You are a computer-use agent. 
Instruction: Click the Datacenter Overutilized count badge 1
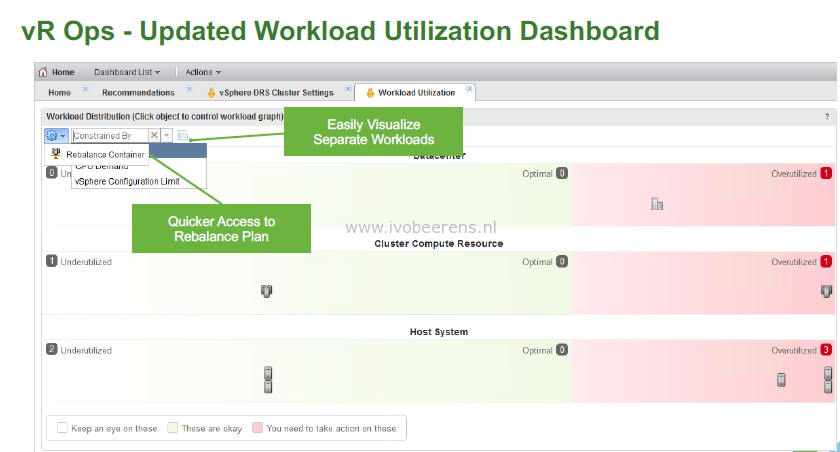[826, 173]
